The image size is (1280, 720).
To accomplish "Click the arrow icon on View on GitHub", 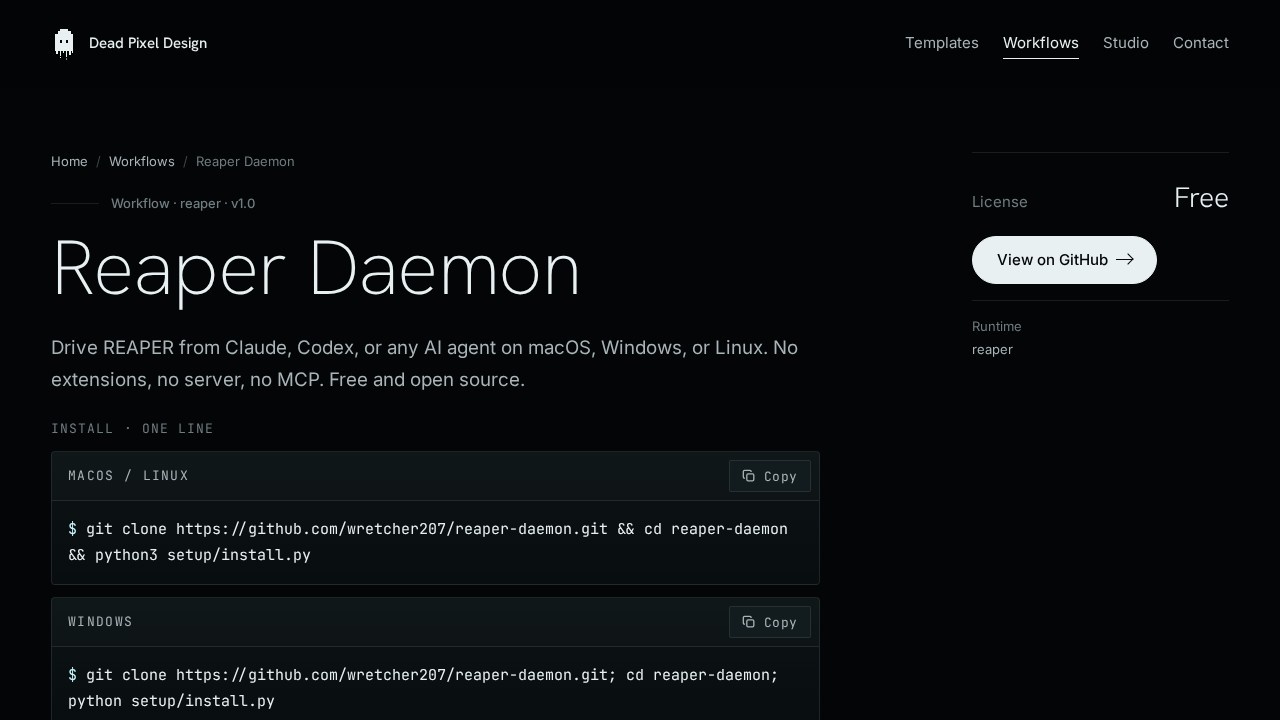I will 1125,260.
